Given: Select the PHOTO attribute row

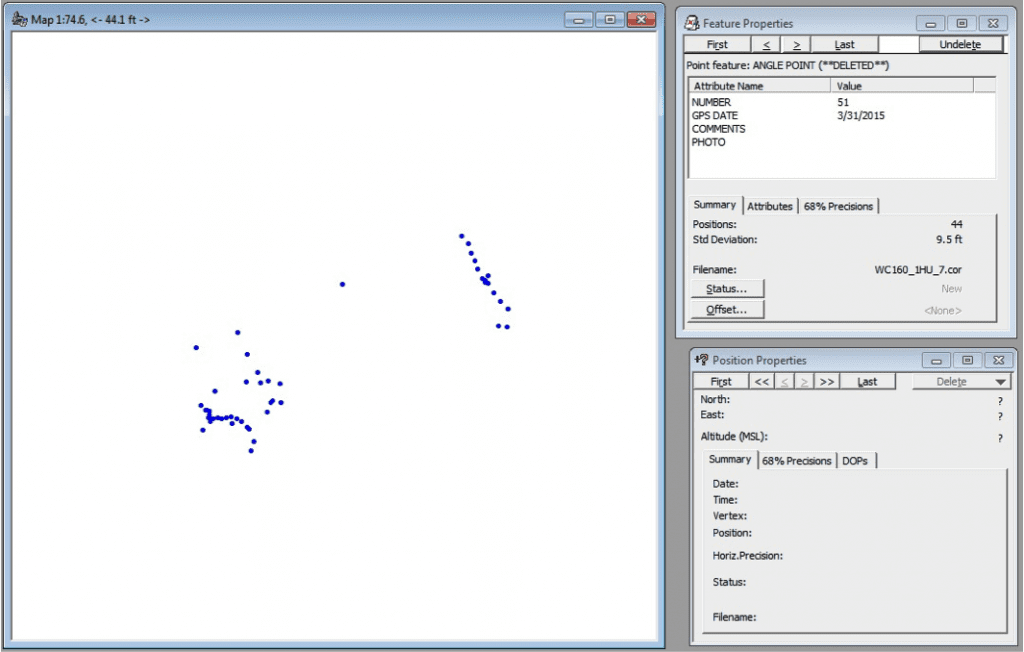Looking at the screenshot, I should point(842,142).
